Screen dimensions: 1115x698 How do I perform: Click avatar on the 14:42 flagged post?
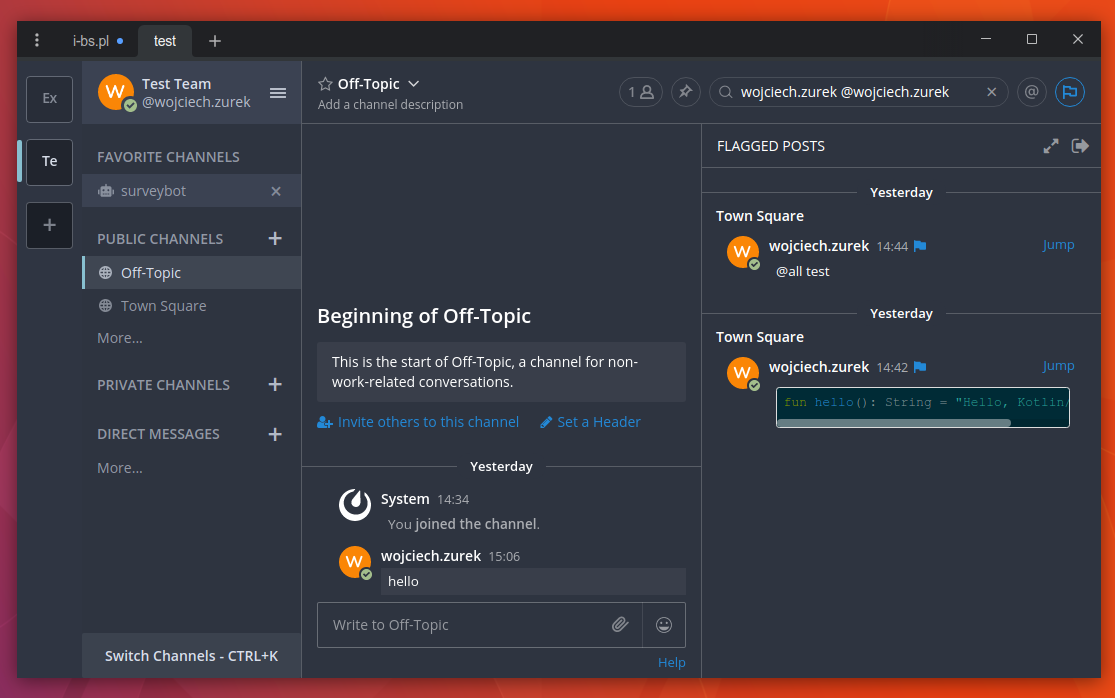(x=742, y=372)
